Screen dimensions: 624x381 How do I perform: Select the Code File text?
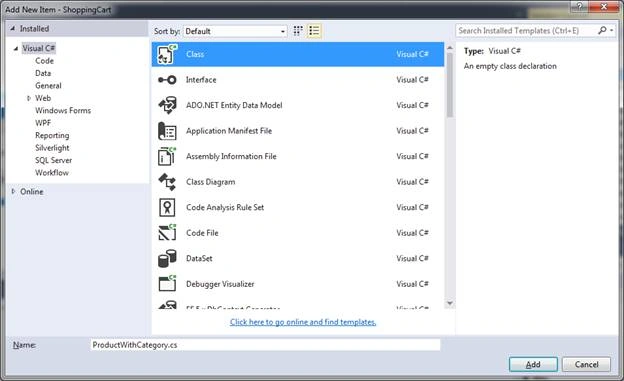click(202, 233)
